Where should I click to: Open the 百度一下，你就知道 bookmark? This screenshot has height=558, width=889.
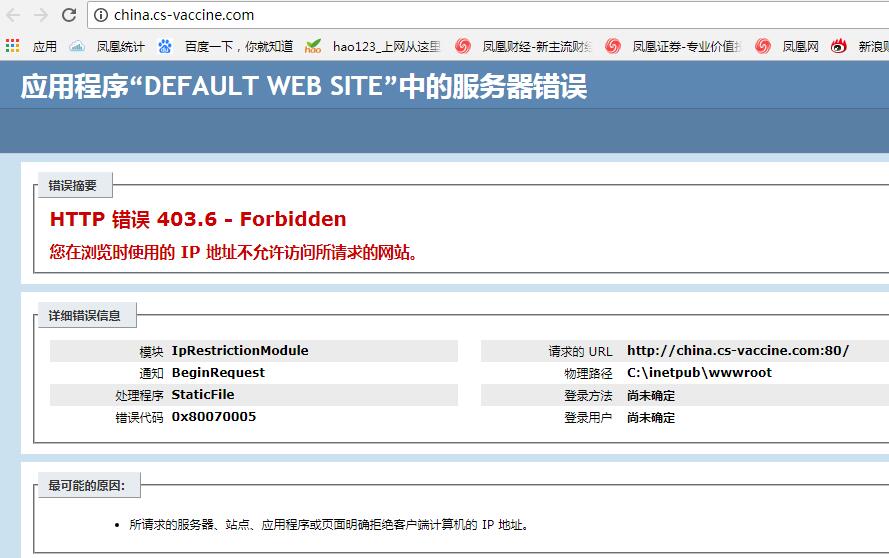[x=239, y=46]
